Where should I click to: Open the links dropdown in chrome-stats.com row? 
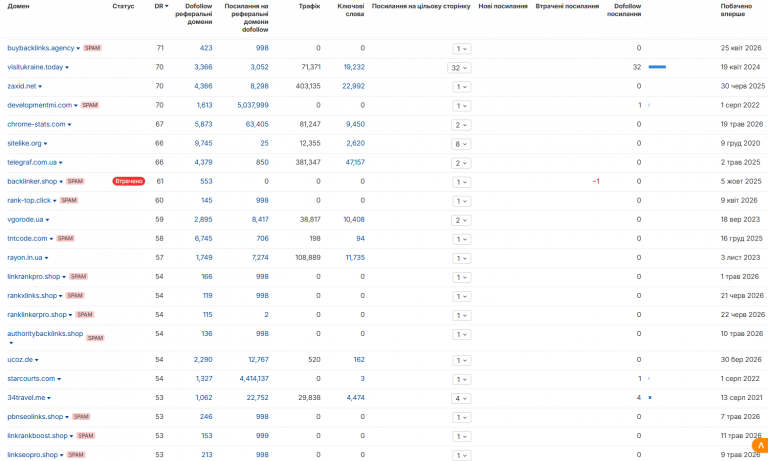coord(461,125)
